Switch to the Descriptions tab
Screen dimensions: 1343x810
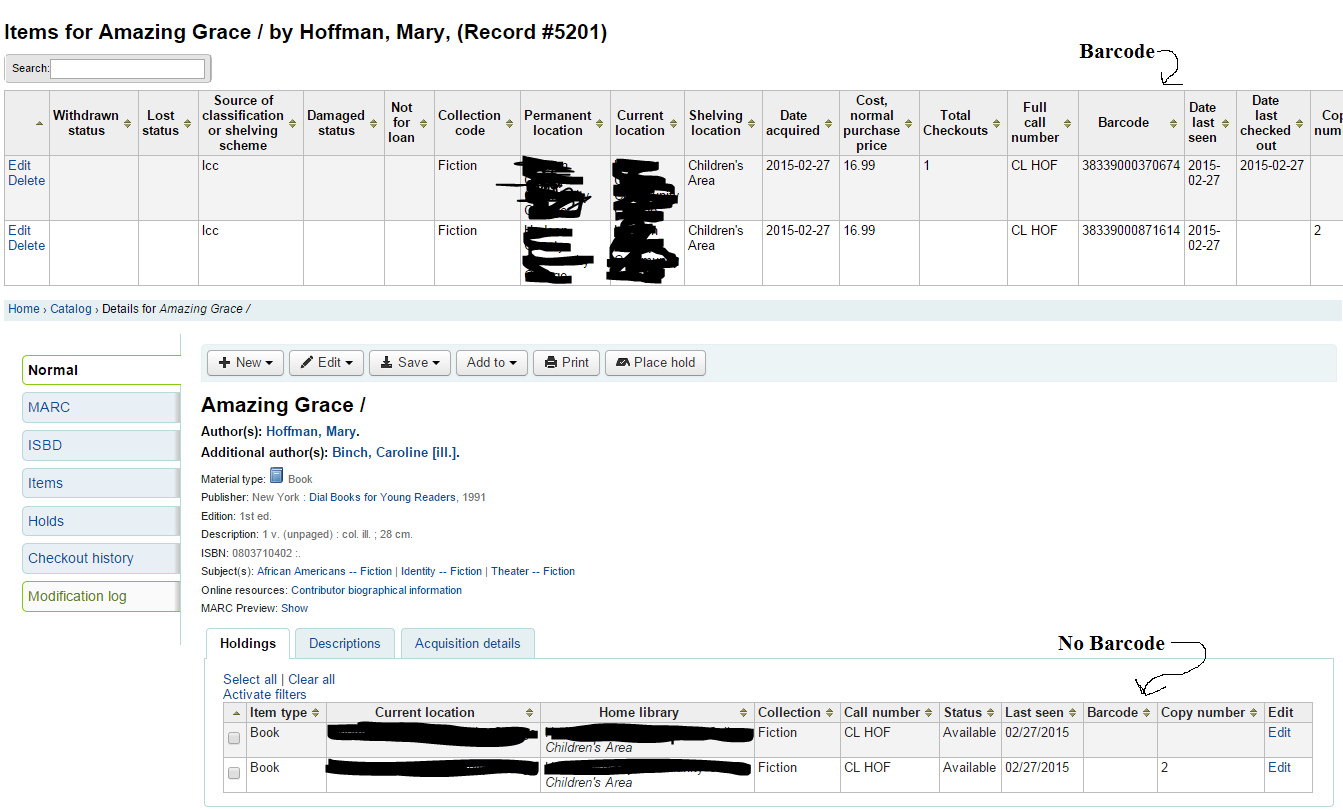[344, 644]
